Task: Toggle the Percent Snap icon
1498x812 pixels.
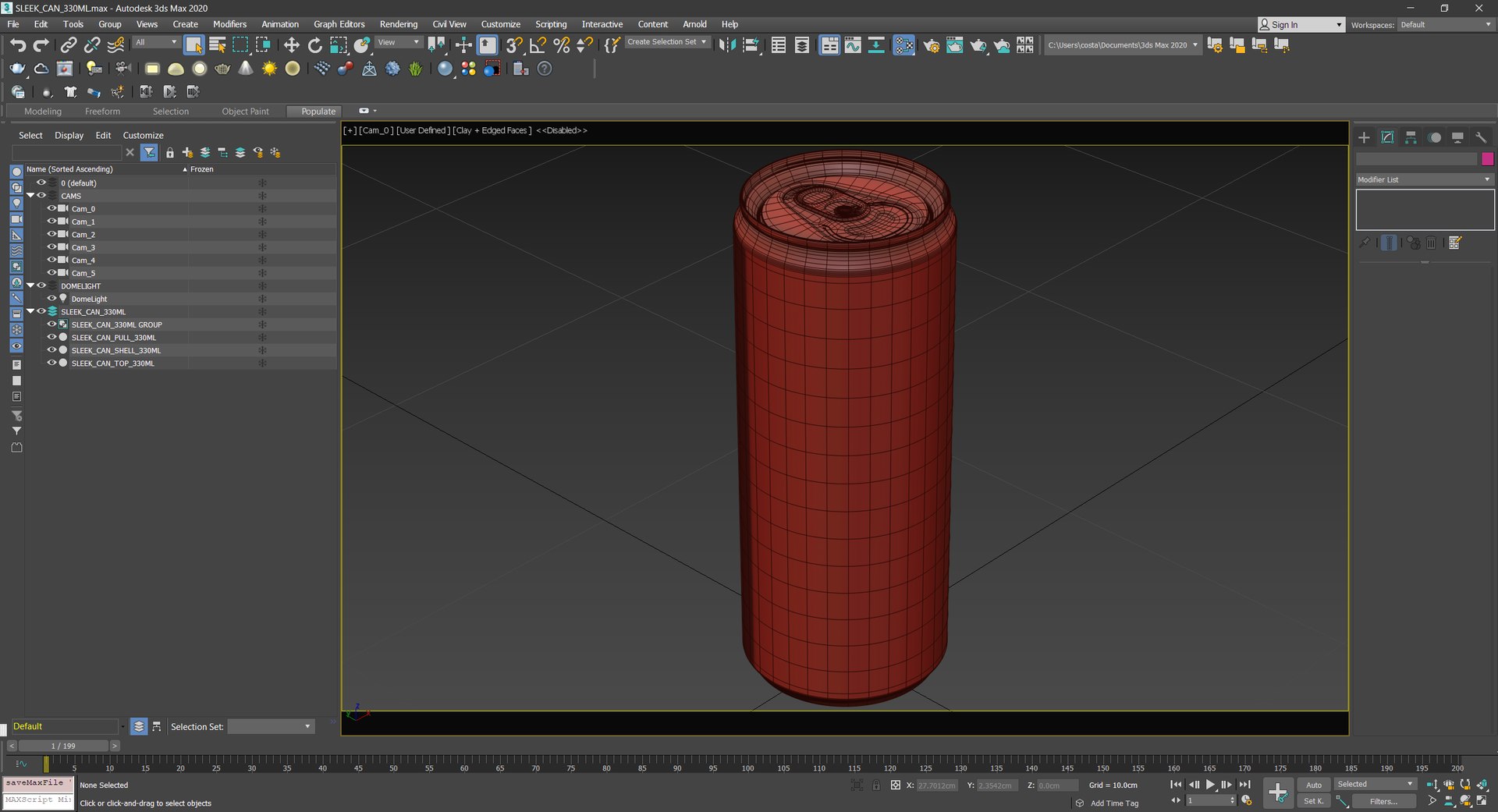Action: 561,45
